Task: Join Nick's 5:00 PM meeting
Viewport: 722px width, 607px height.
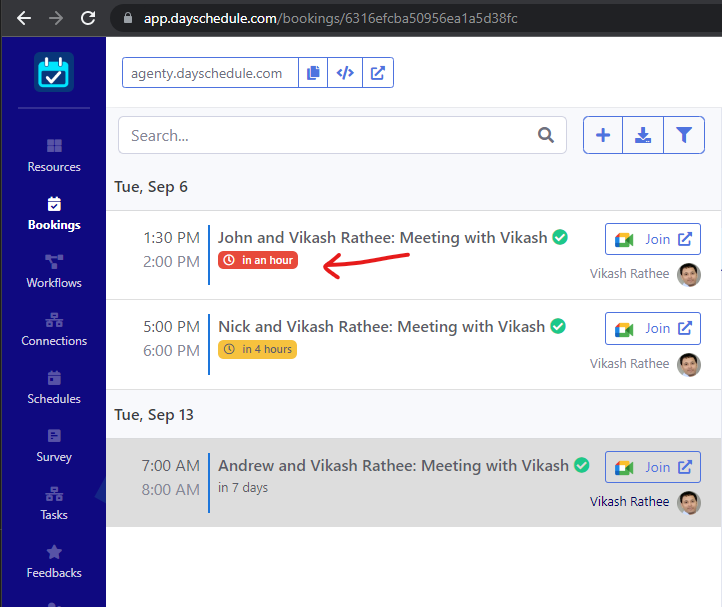Action: [x=653, y=328]
